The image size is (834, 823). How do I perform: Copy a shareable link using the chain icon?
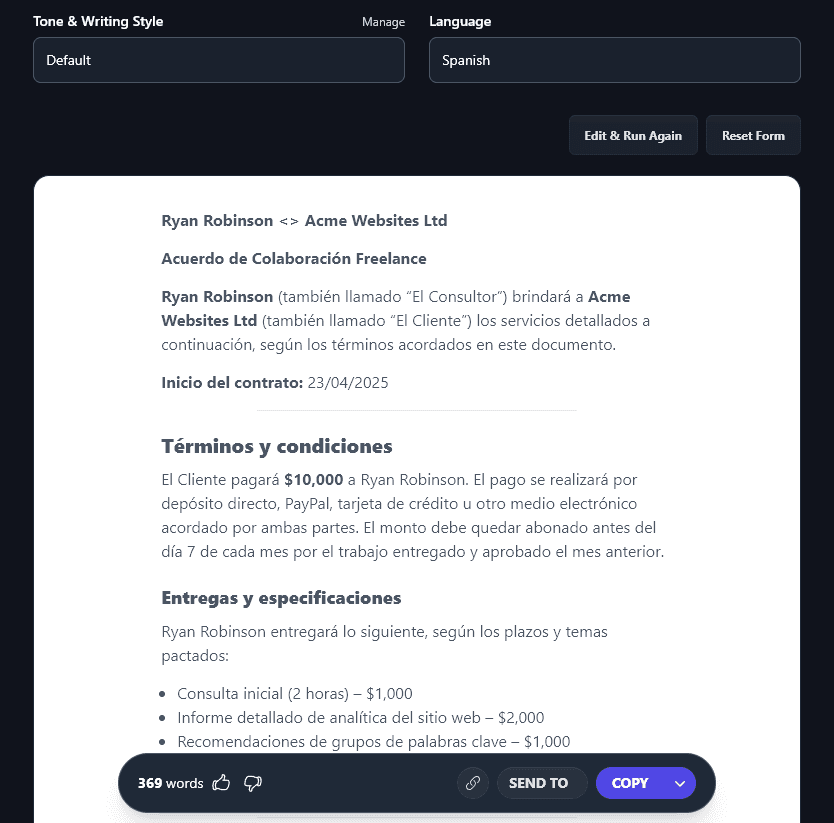point(472,783)
